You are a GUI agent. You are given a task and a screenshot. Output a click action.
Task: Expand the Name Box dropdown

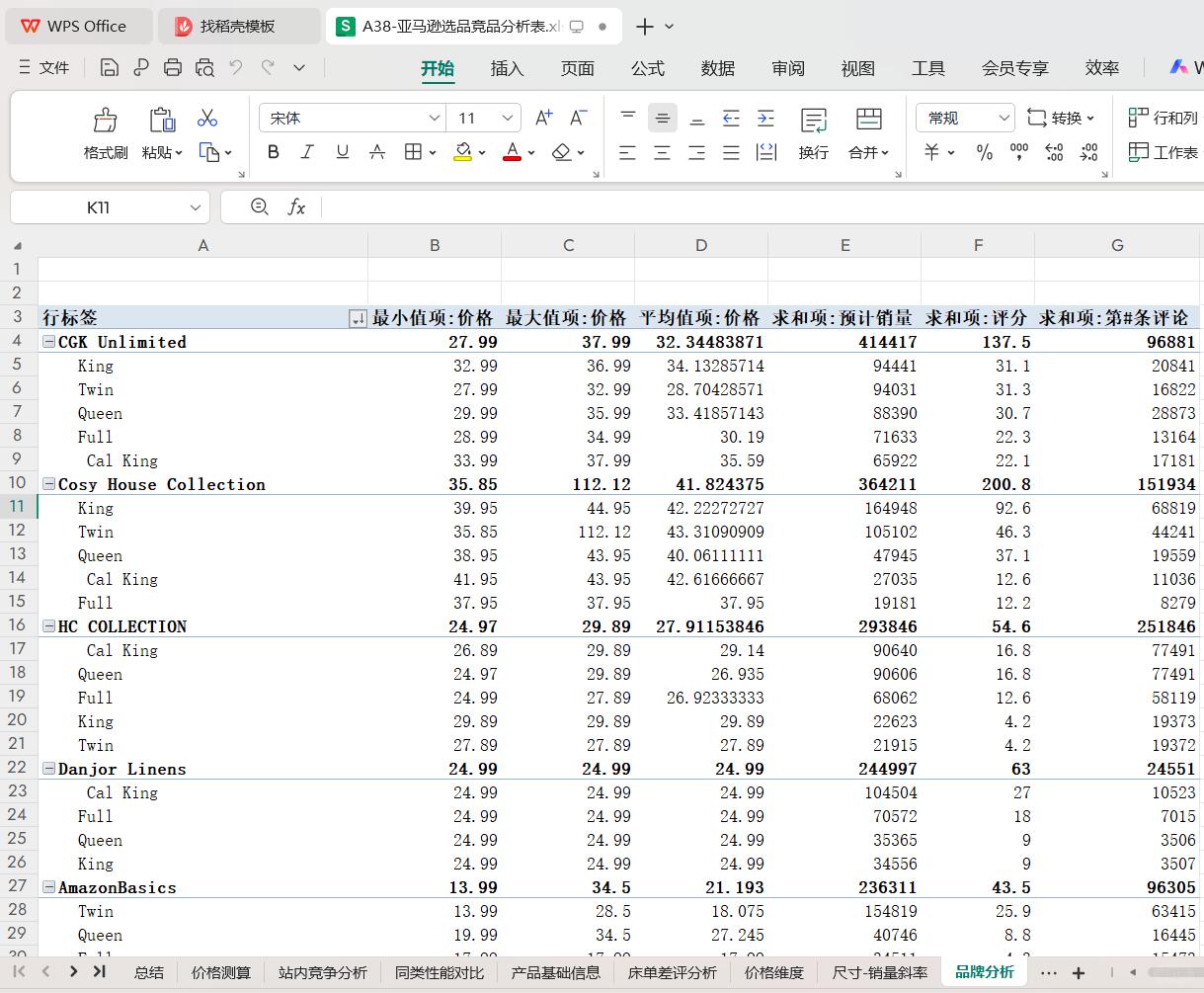coord(195,207)
